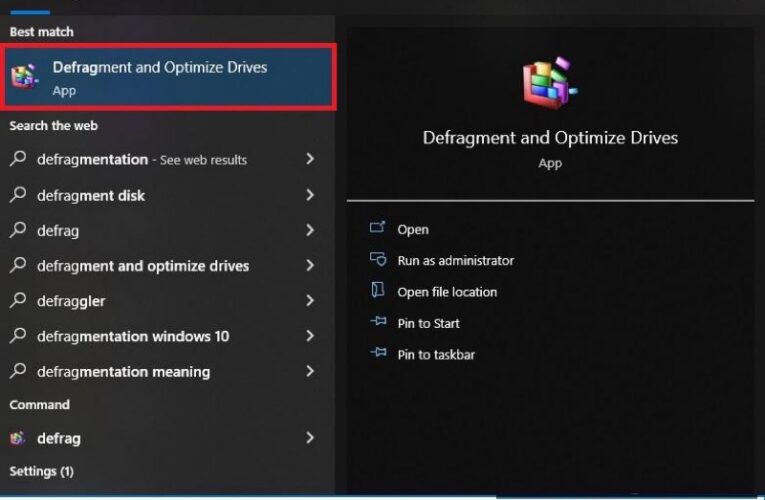Select Run as administrator

click(x=456, y=261)
